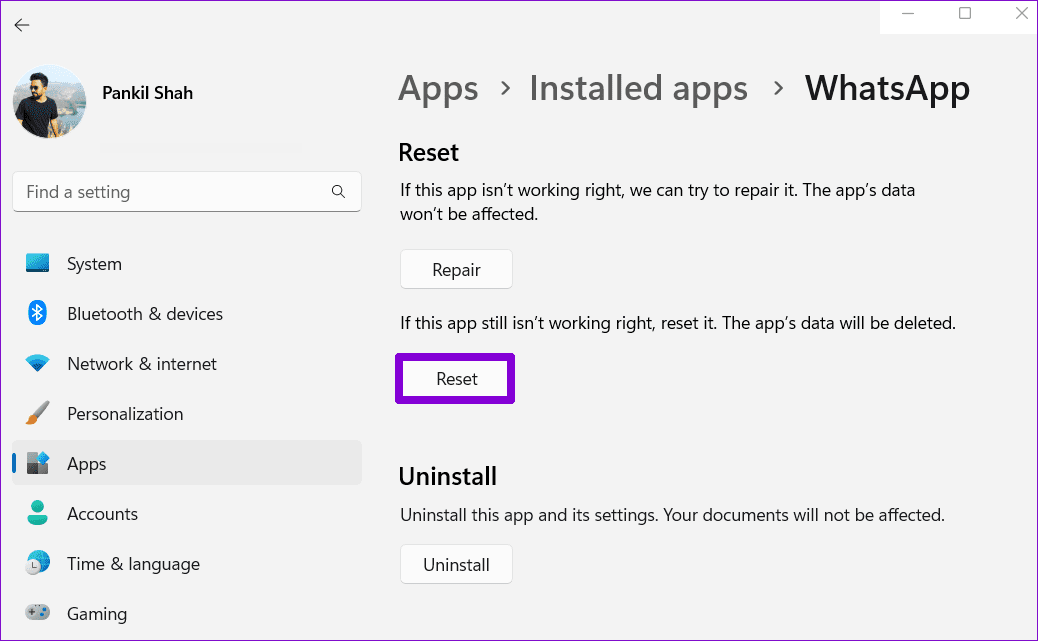Screen dimensions: 1038x641
Task: Click the Repair button
Action: tap(456, 269)
